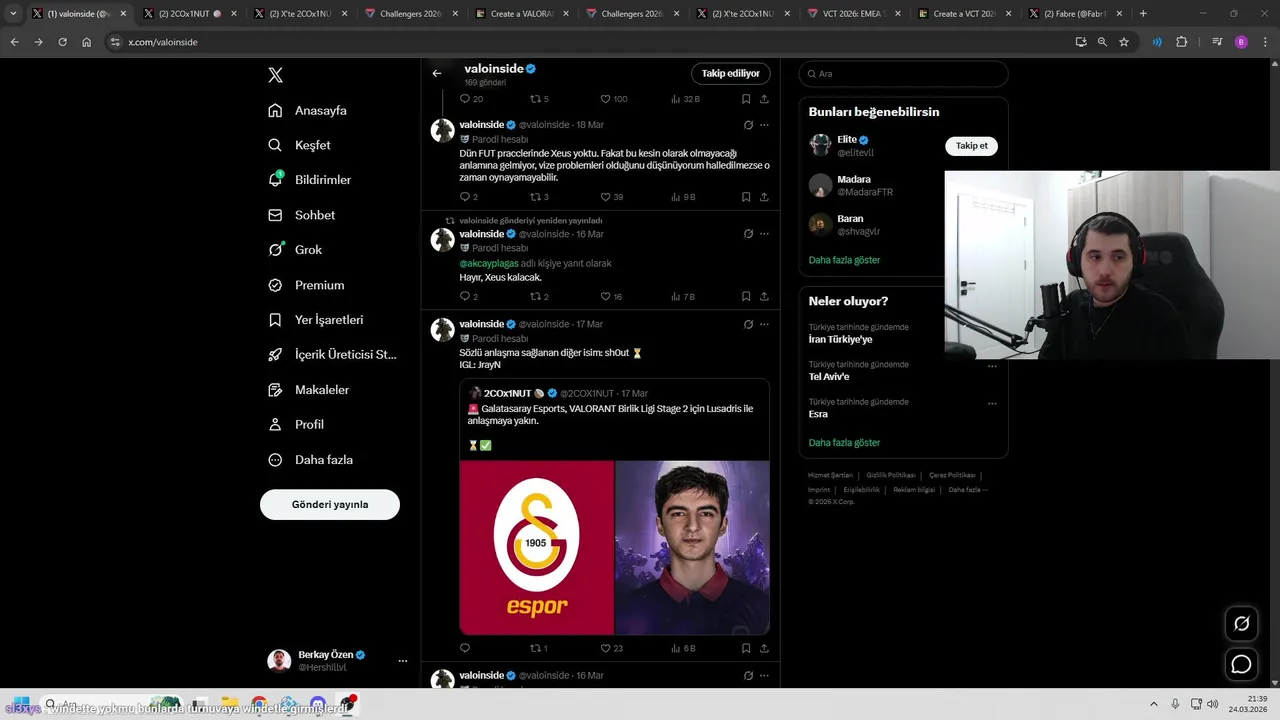Bookmark the shOut sözlü anlaşma post
Image resolution: width=1280 pixels, height=720 pixels.
[746, 648]
